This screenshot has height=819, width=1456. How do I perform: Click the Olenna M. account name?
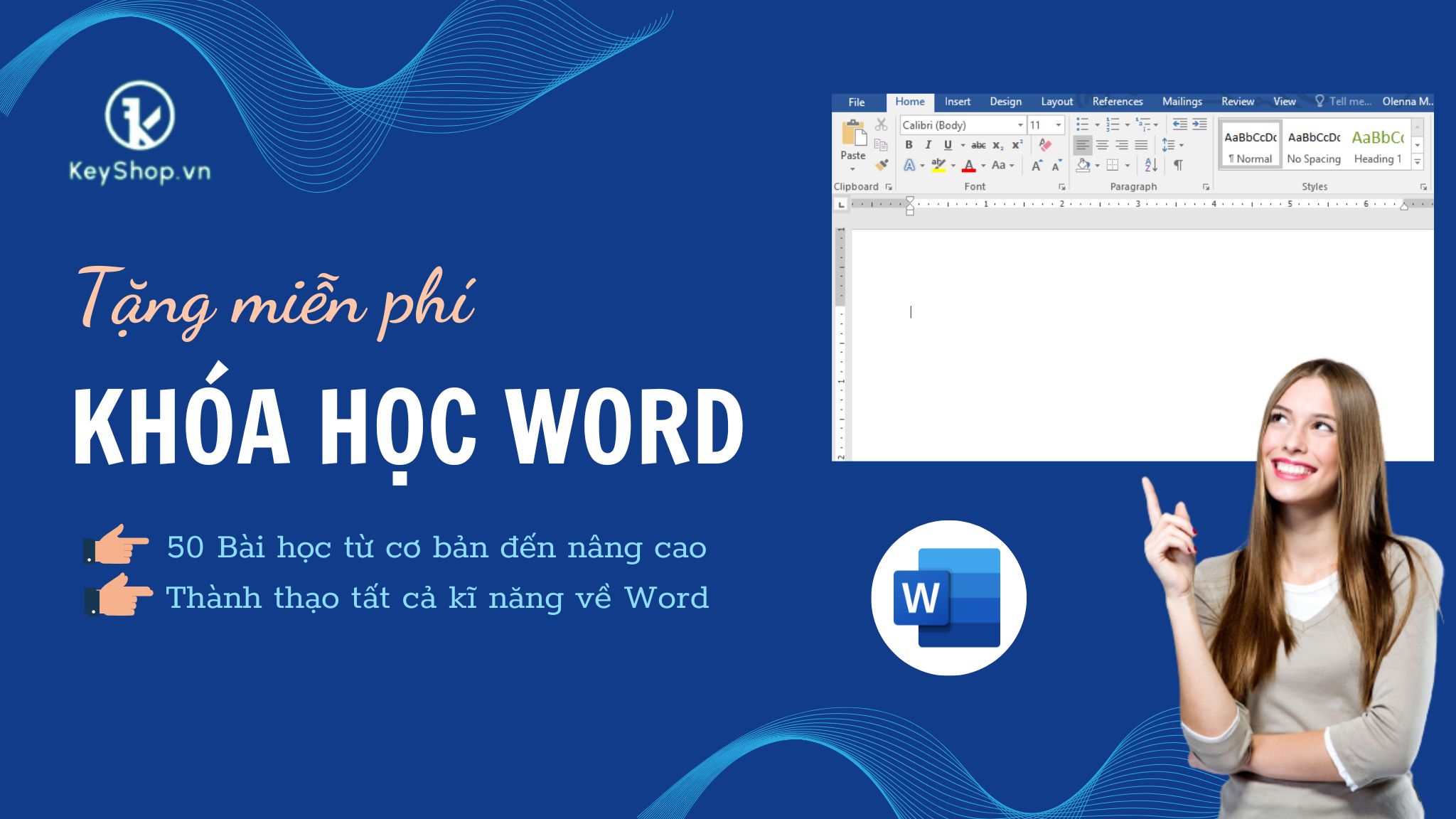(1407, 102)
